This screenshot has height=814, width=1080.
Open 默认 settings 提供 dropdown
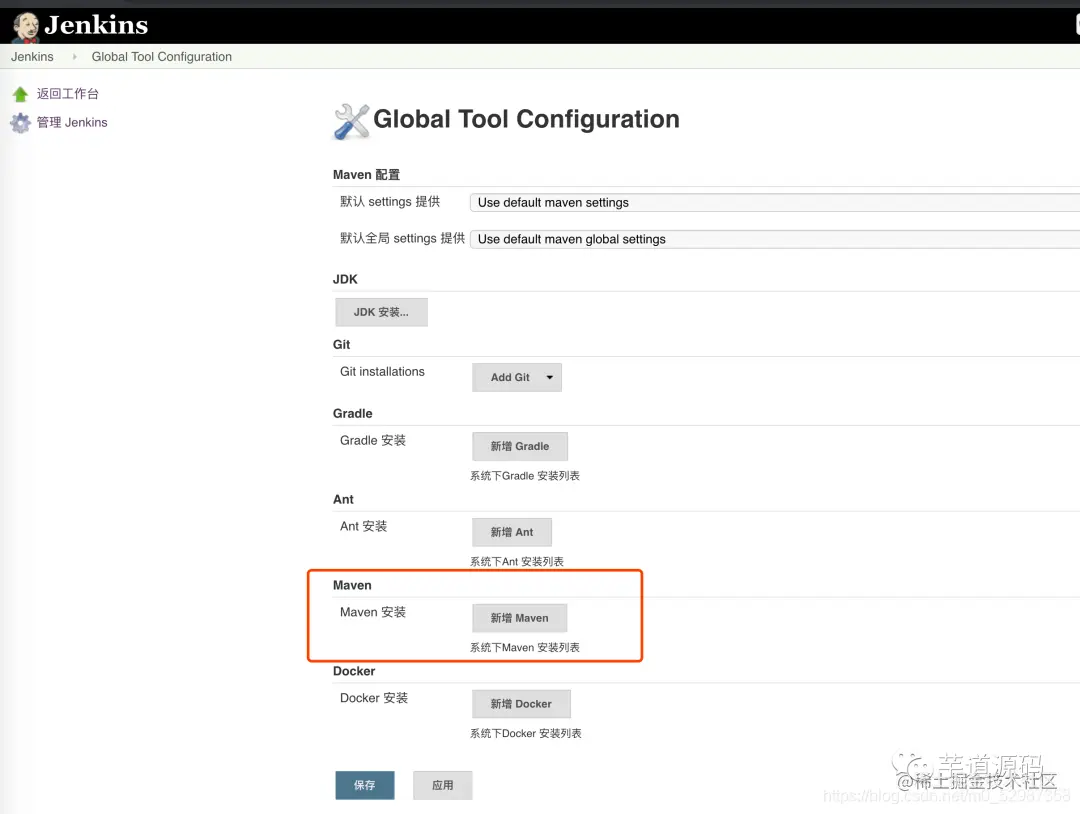coord(775,202)
